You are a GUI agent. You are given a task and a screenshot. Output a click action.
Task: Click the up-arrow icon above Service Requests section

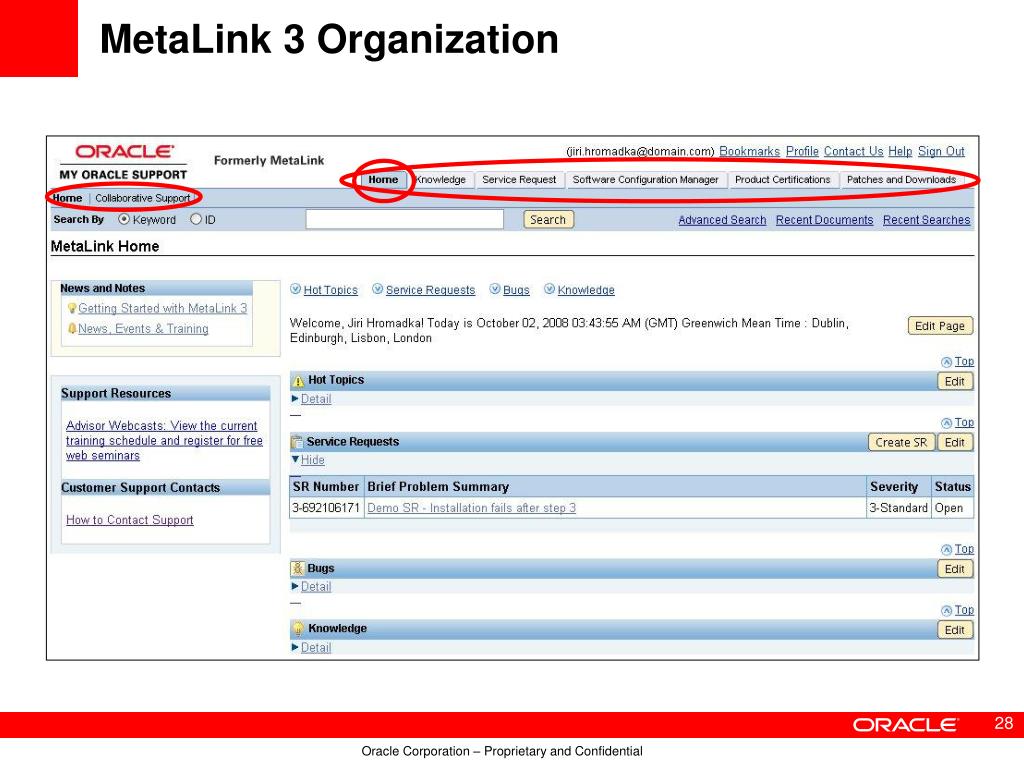pos(946,423)
